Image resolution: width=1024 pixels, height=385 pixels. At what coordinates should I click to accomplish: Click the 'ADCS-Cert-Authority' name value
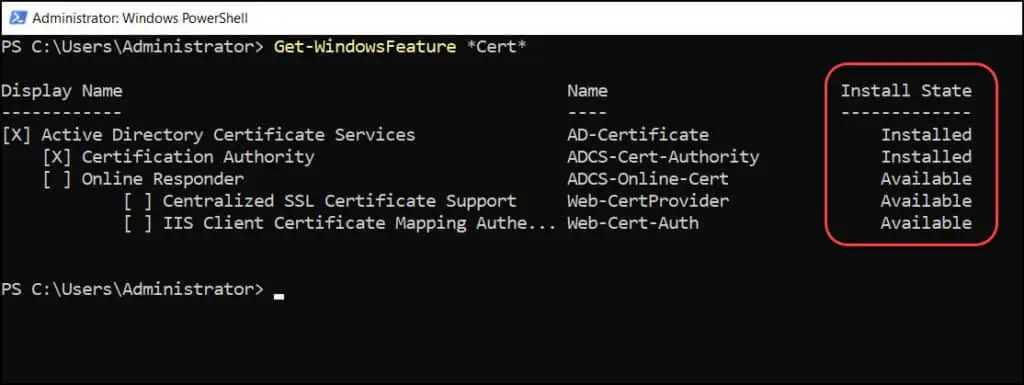coord(663,157)
